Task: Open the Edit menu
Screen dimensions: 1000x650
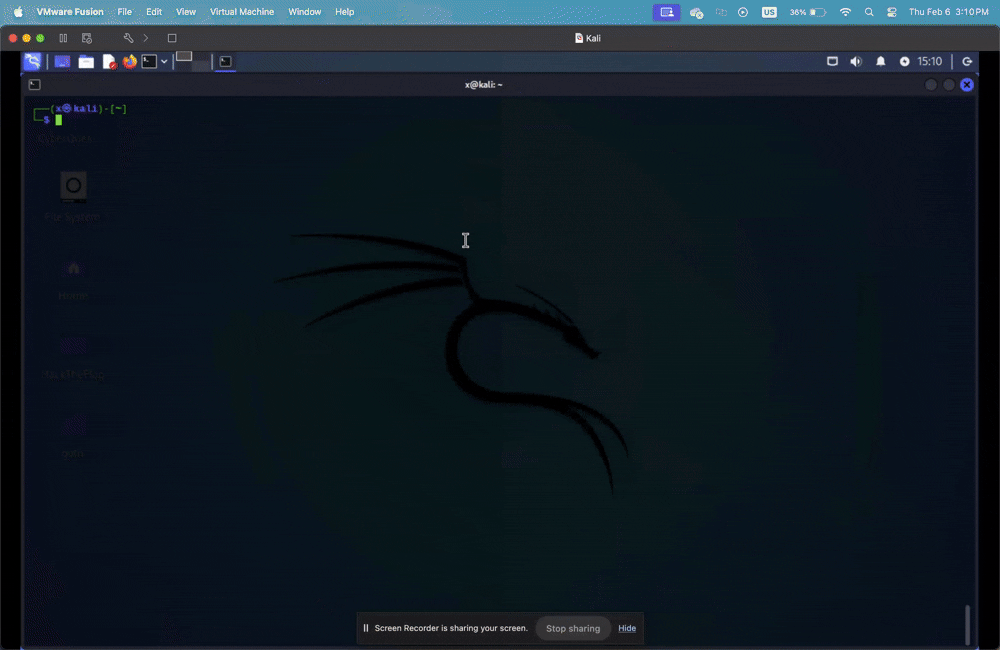Action: tap(154, 11)
